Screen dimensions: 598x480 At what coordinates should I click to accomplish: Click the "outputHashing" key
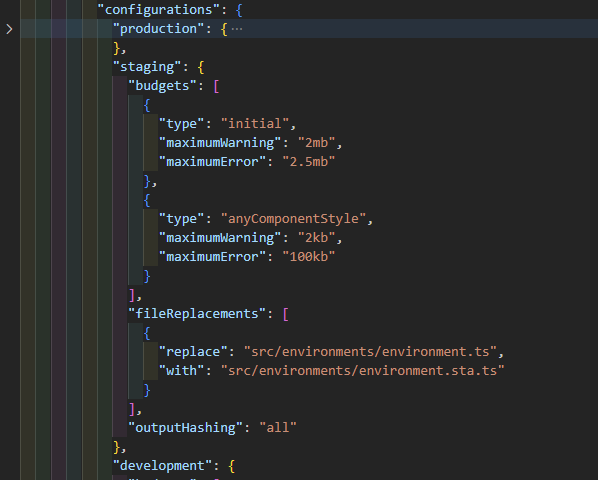186,428
